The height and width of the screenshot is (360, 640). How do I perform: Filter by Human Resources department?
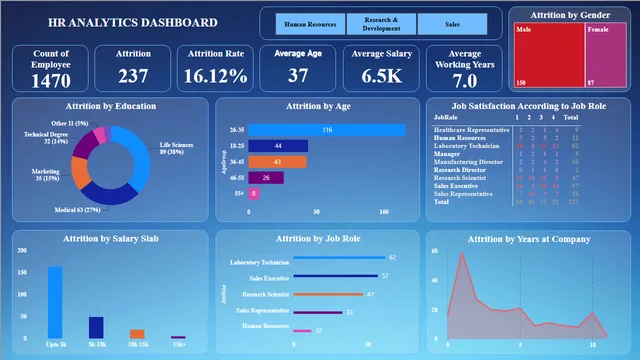pos(310,24)
